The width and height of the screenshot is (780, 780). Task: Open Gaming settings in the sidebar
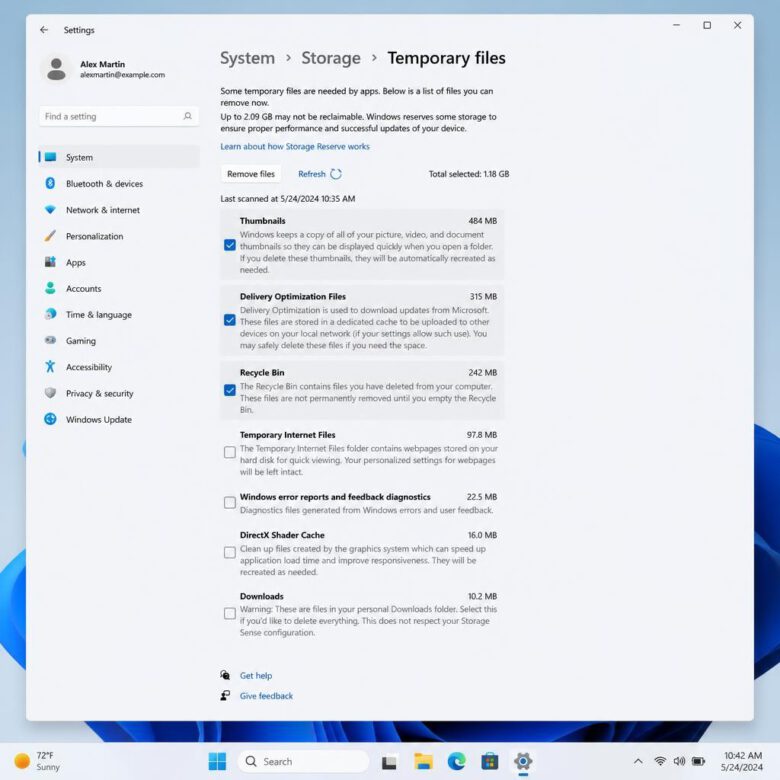pyautogui.click(x=119, y=341)
